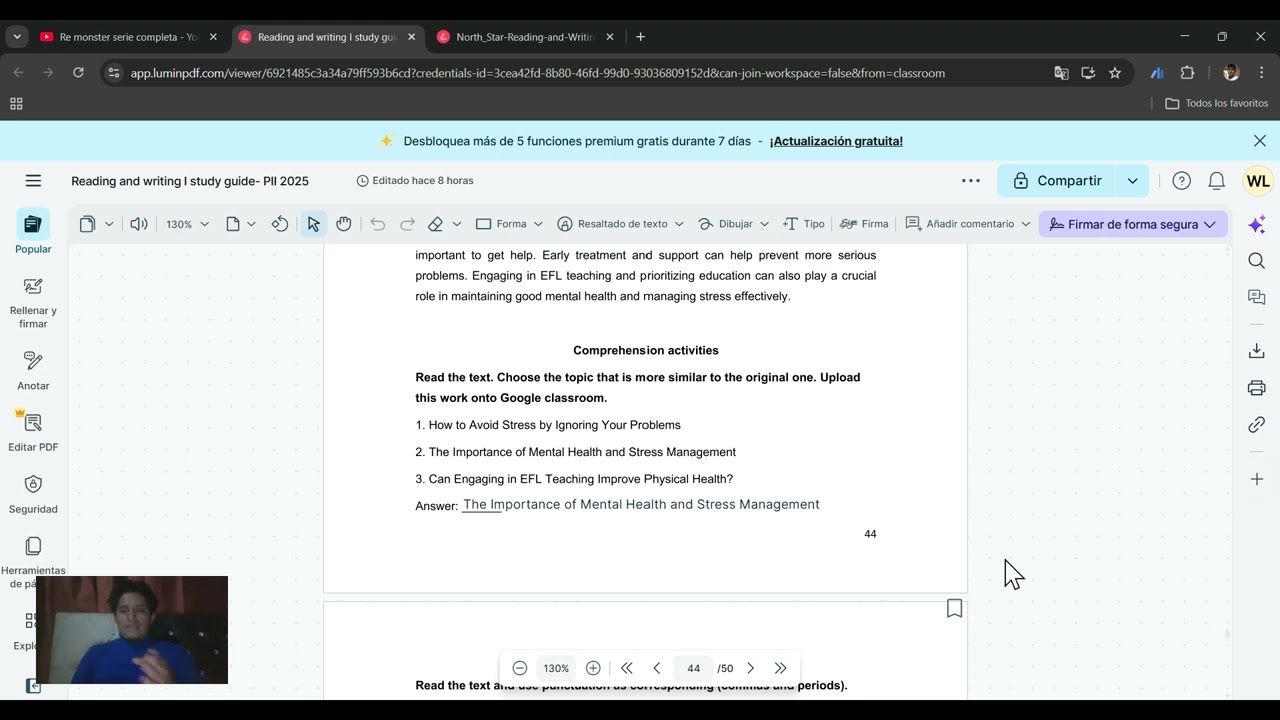Toggle the bookmark on the next page
The image size is (1280, 720).
954,608
